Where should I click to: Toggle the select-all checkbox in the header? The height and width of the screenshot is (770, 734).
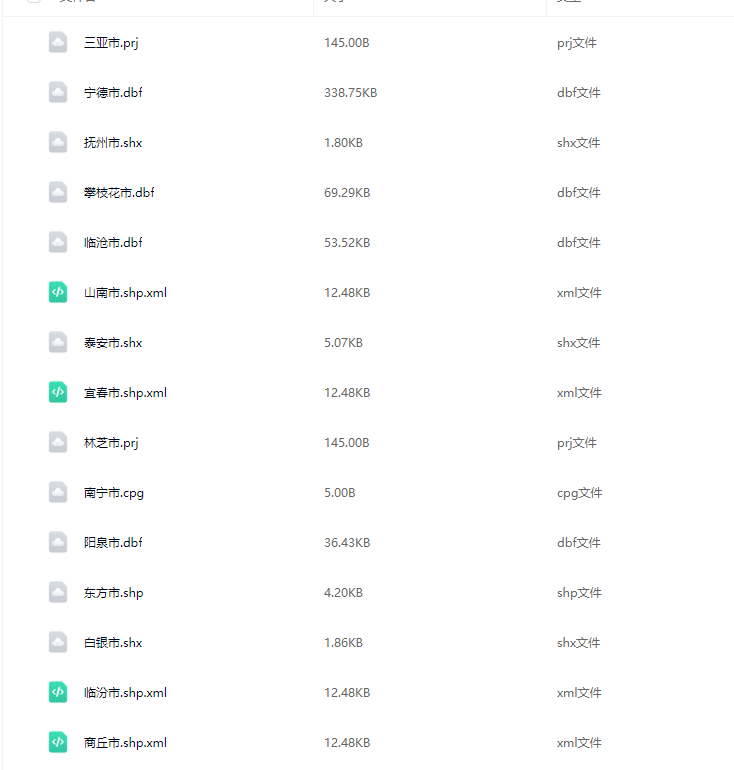tap(35, 2)
